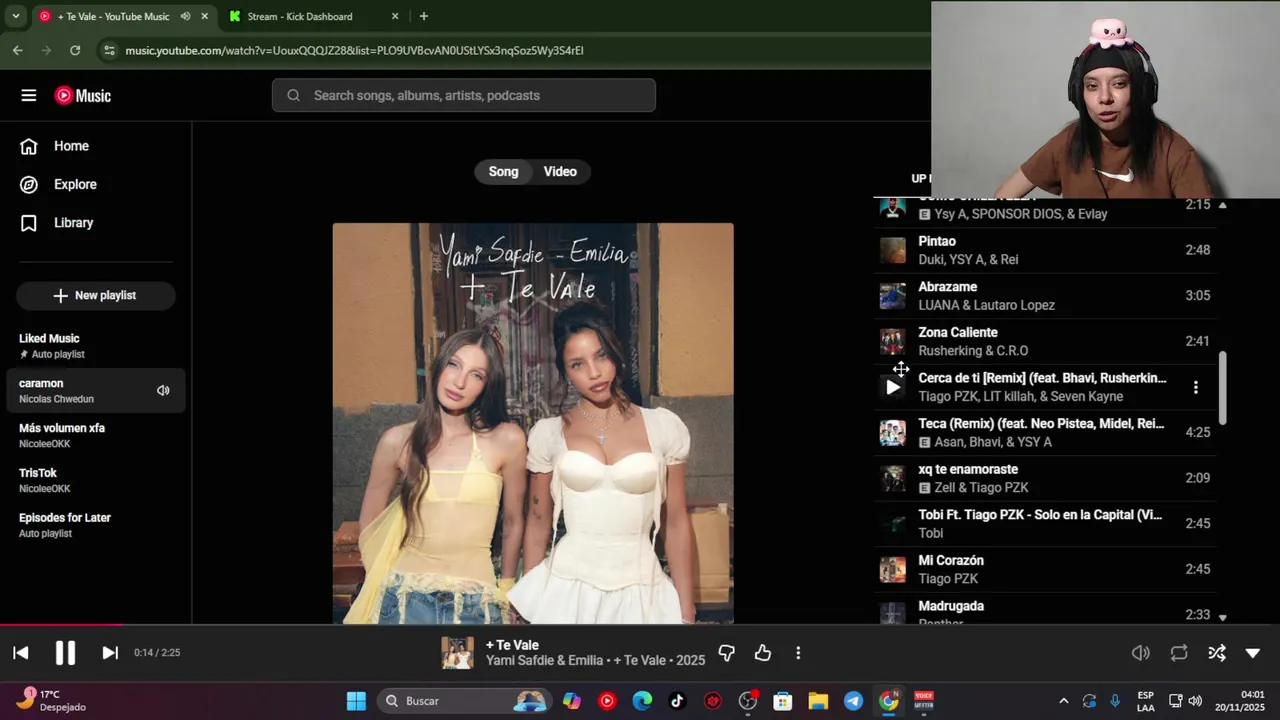This screenshot has height=720, width=1280.
Task: Switch to Song mode
Action: point(503,172)
